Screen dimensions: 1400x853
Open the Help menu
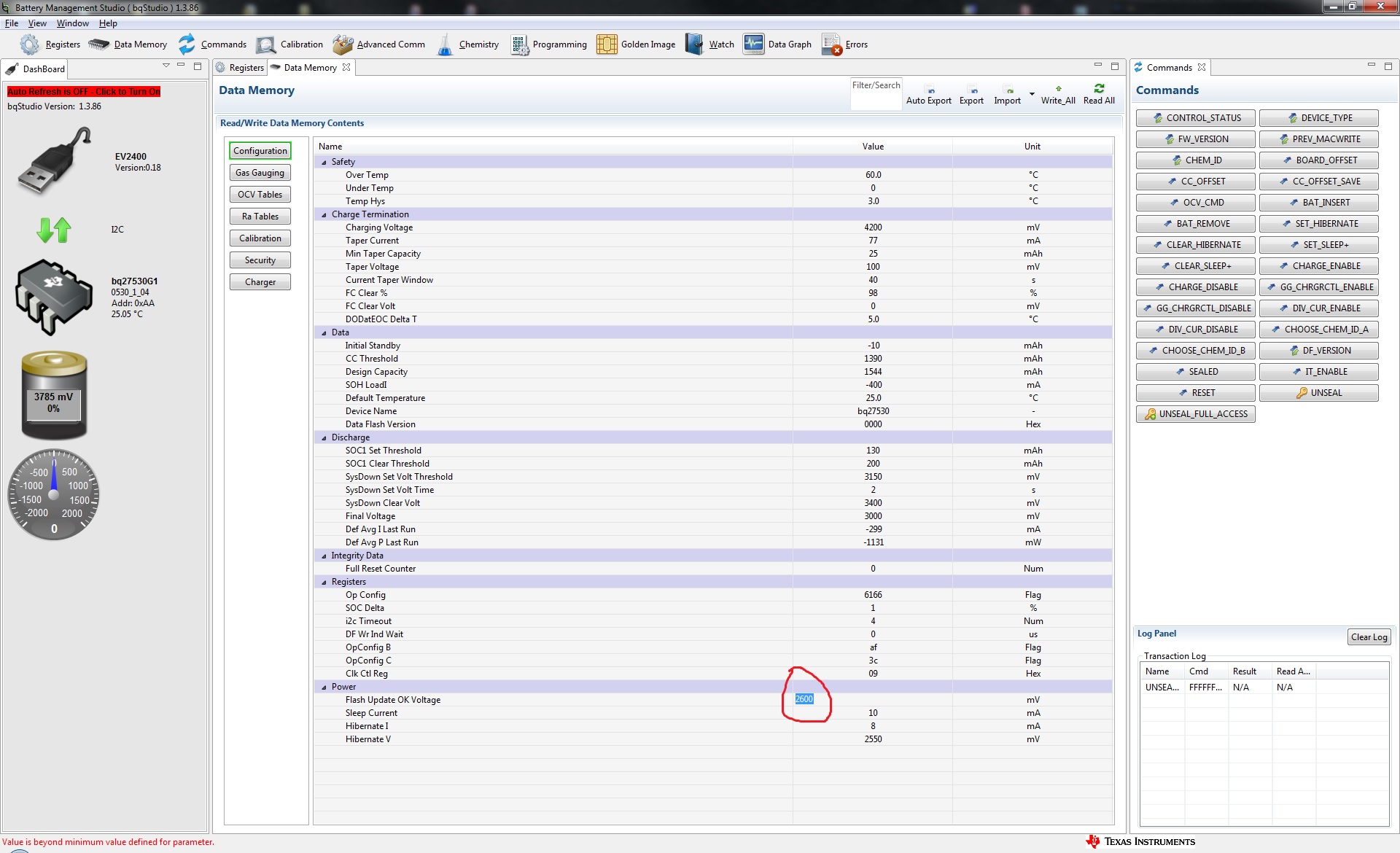coord(108,23)
